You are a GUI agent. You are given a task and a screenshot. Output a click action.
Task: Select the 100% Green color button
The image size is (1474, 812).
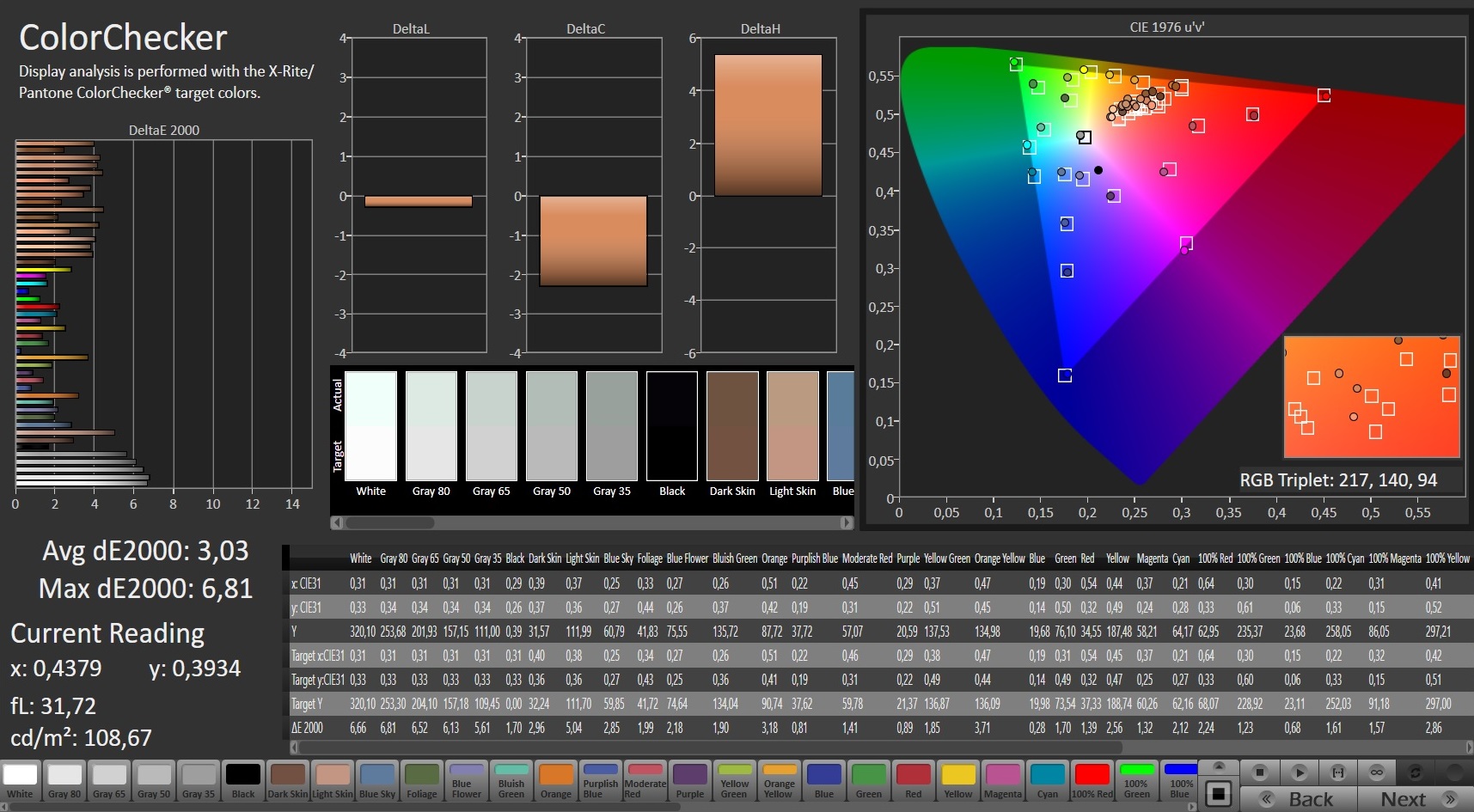(1136, 780)
